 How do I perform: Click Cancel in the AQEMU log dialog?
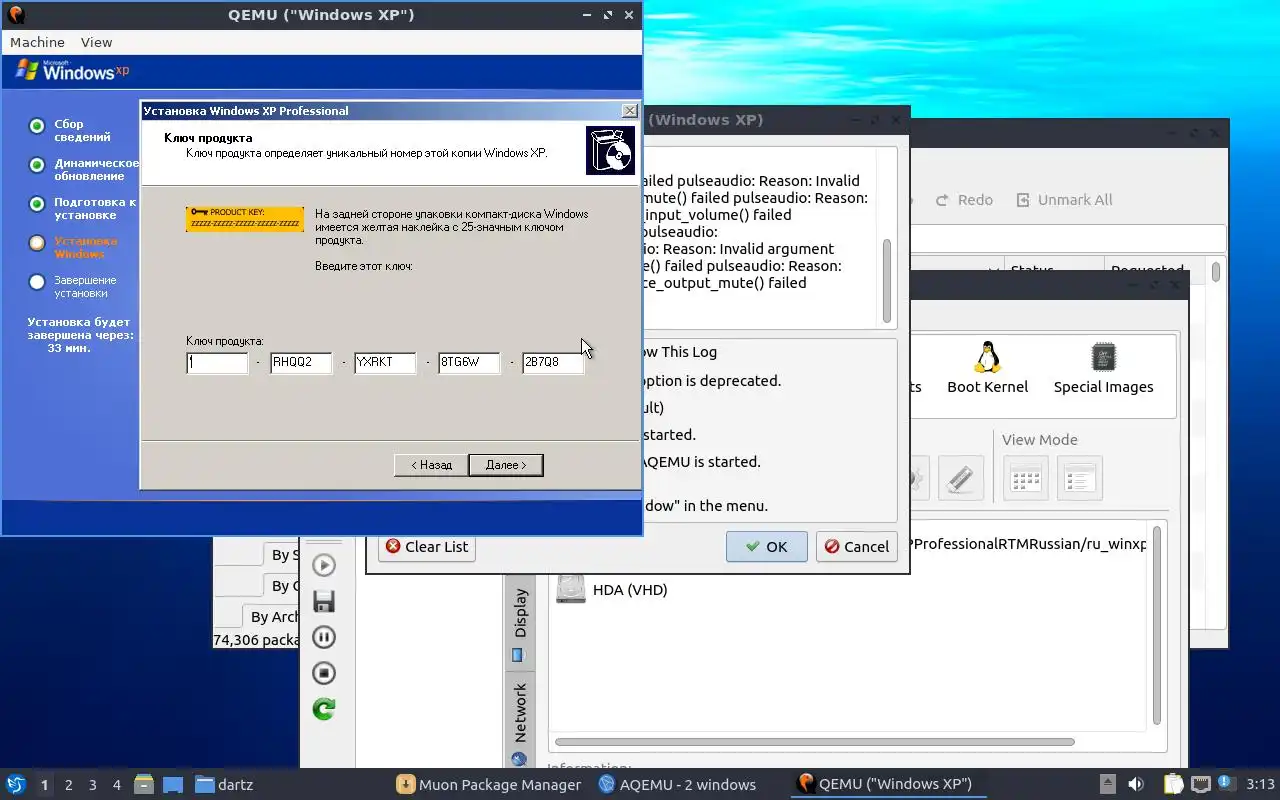[856, 546]
